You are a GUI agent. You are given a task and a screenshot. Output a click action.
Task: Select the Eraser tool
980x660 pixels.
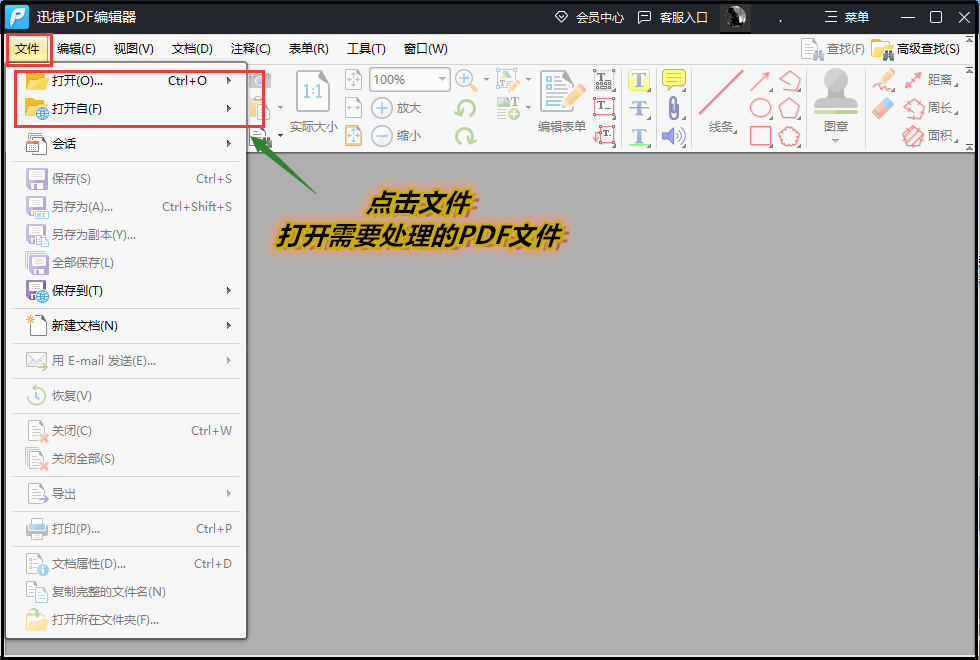tap(884, 108)
